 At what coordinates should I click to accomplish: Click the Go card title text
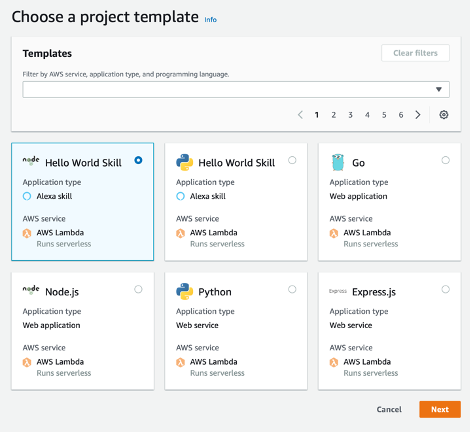point(358,163)
